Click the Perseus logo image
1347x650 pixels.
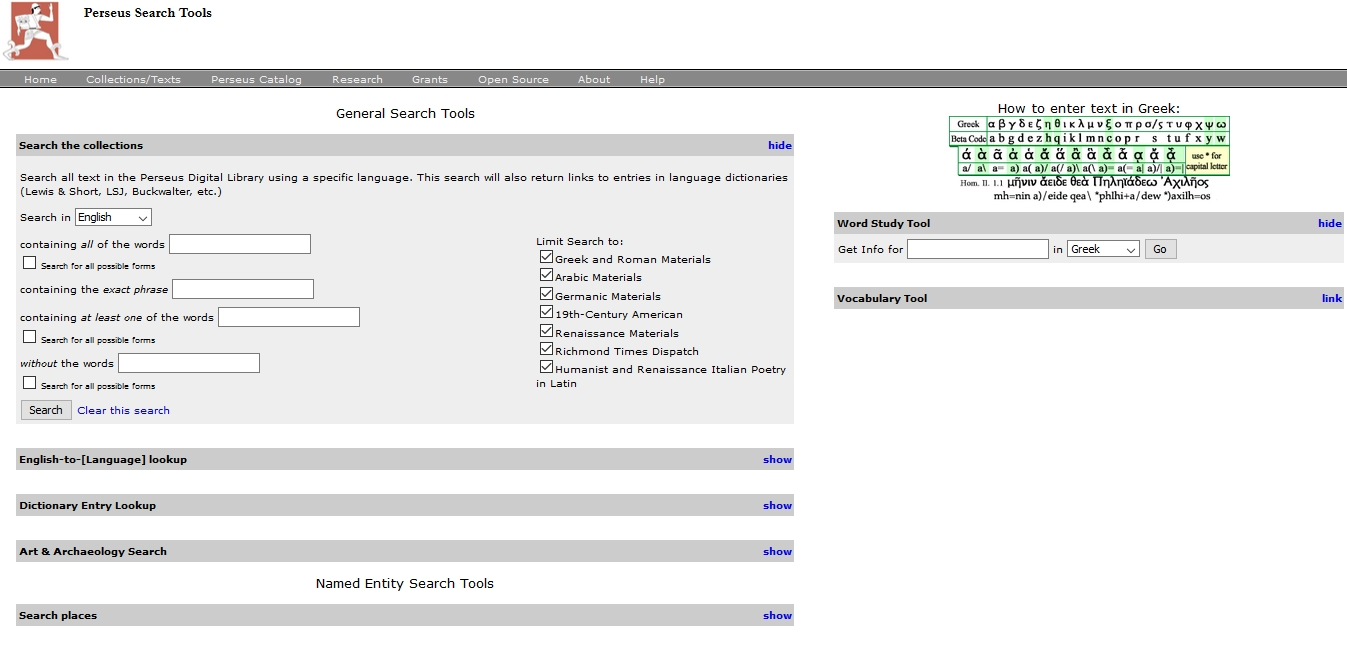click(35, 31)
